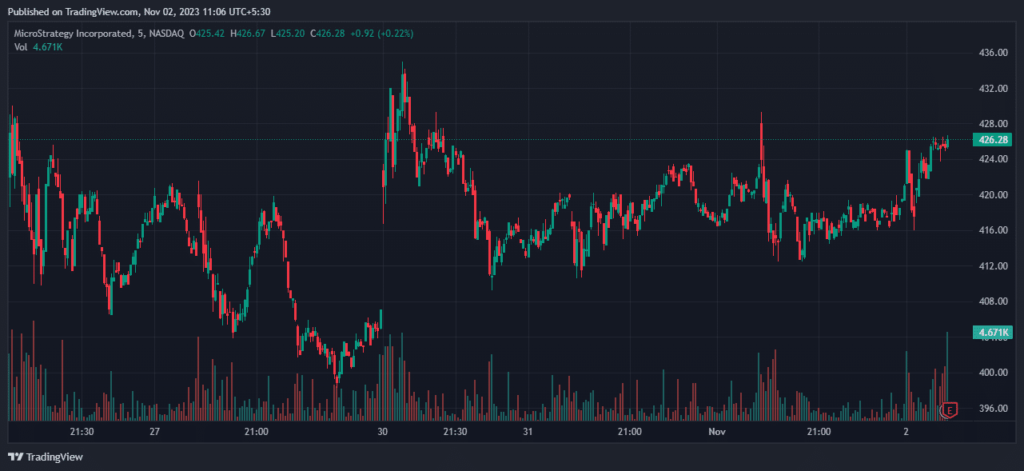This screenshot has width=1024, height=471.
Task: Click the 27 date label on time axis
Action: pyautogui.click(x=154, y=432)
